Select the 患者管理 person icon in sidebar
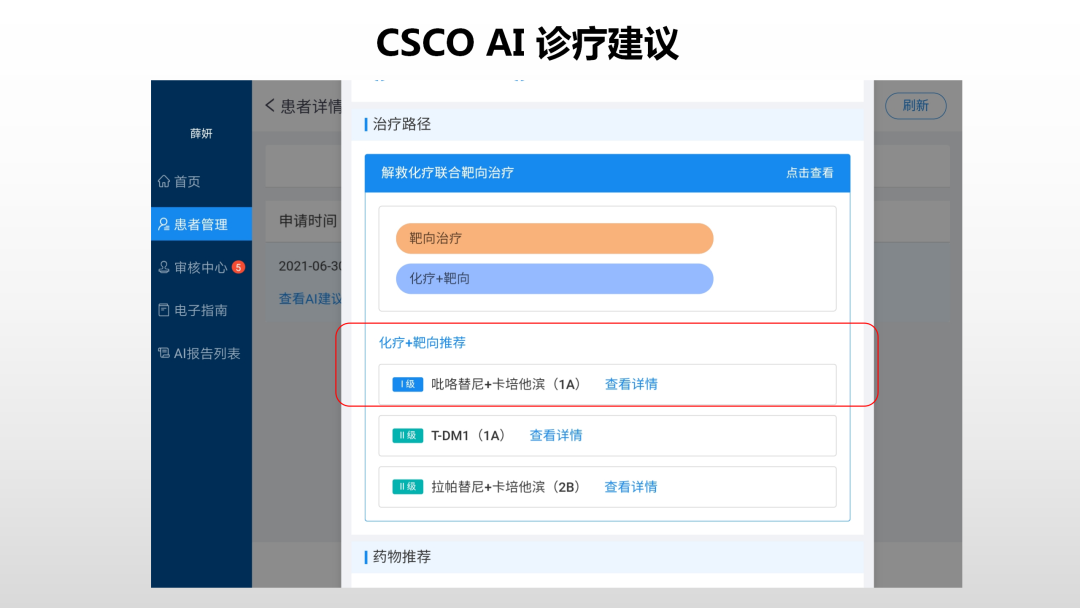The height and width of the screenshot is (608, 1080). (164, 225)
